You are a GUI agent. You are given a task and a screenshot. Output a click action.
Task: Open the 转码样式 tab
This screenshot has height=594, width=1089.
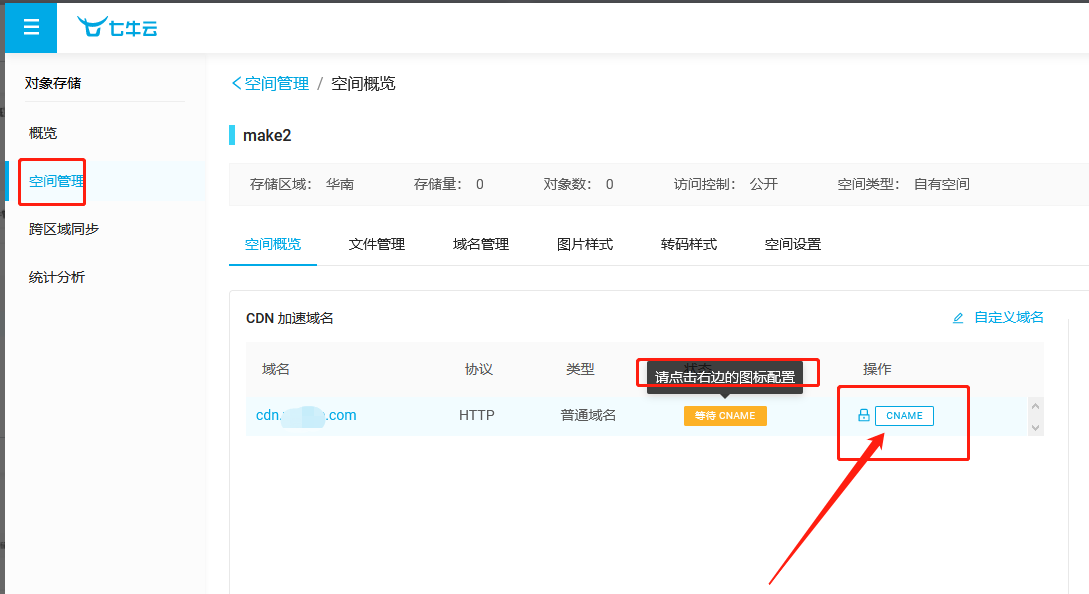tap(689, 245)
